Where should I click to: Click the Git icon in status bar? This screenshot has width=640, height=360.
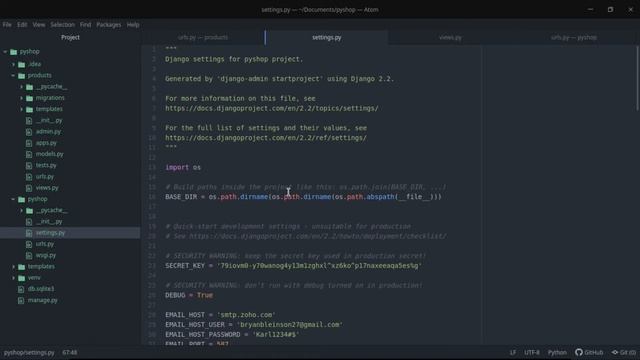(x=615, y=352)
